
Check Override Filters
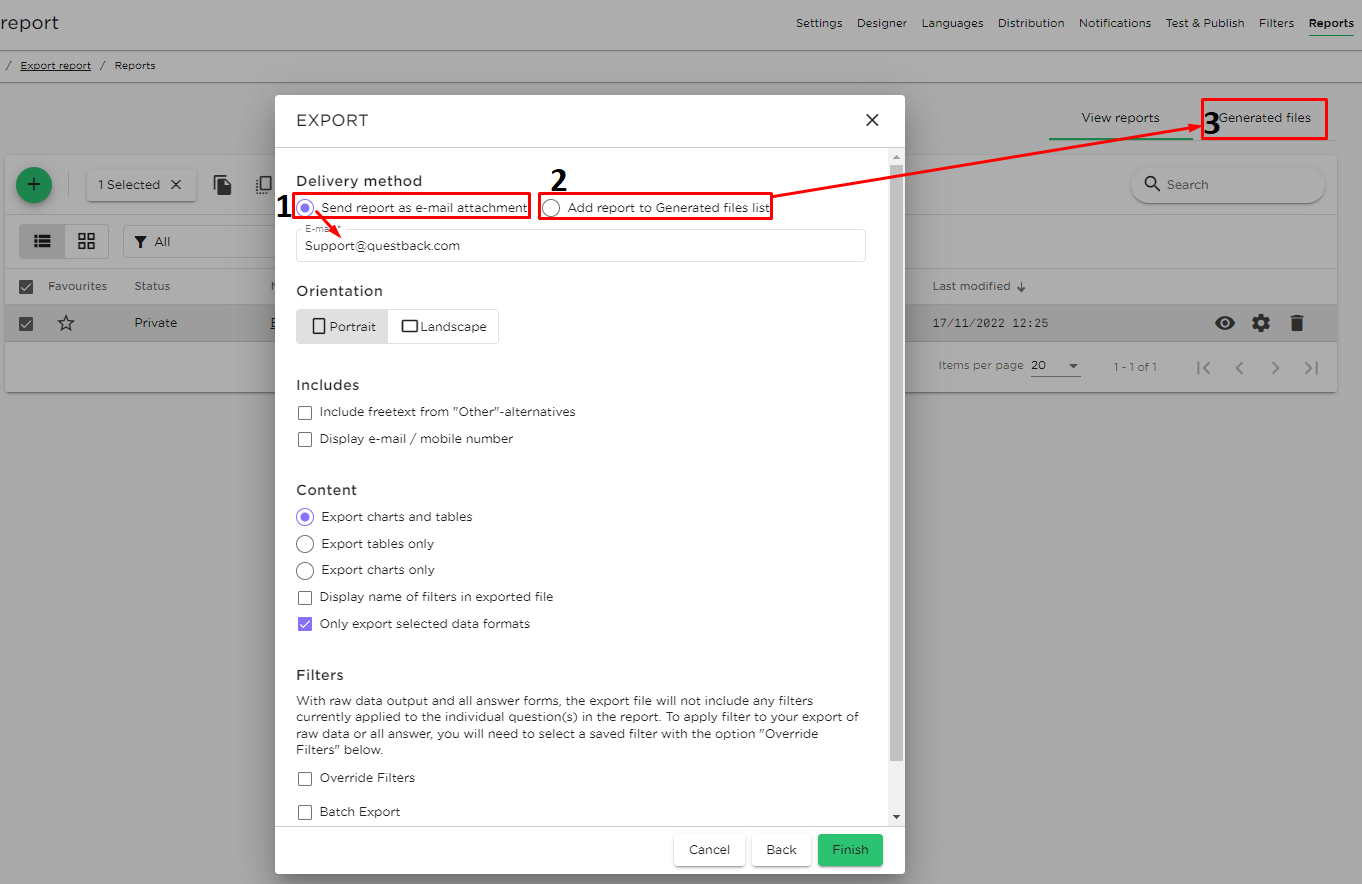coord(305,778)
